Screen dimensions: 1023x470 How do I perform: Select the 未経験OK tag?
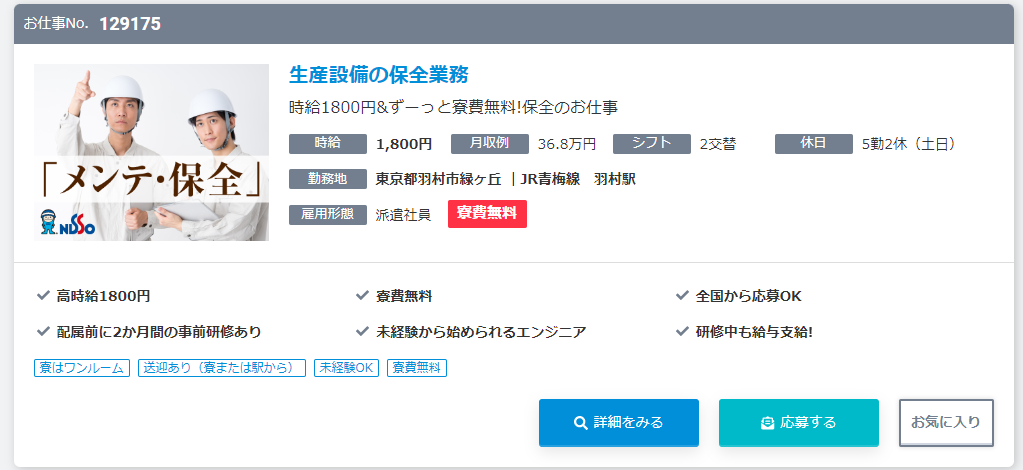pyautogui.click(x=346, y=368)
